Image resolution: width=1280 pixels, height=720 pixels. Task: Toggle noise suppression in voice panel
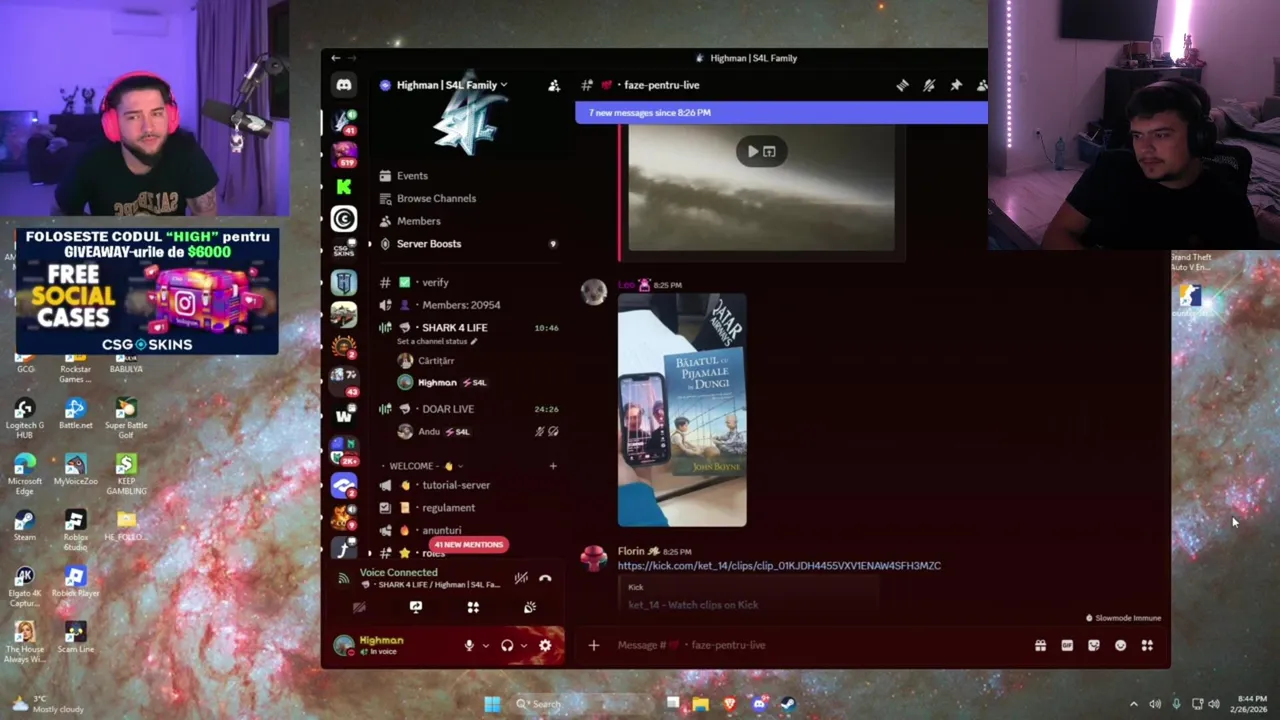(x=521, y=578)
